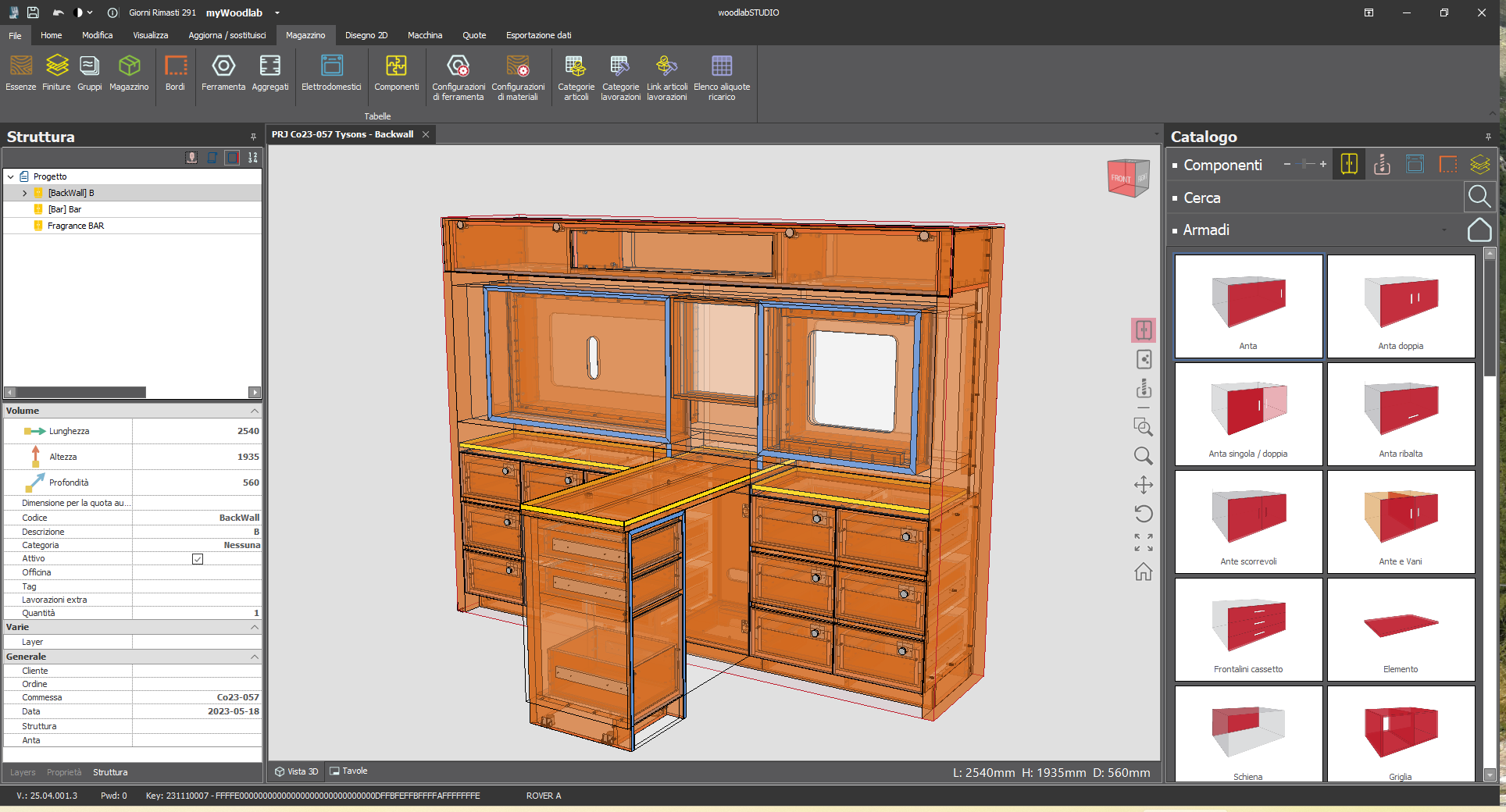
Task: Open the Essenze table
Action: pyautogui.click(x=20, y=74)
